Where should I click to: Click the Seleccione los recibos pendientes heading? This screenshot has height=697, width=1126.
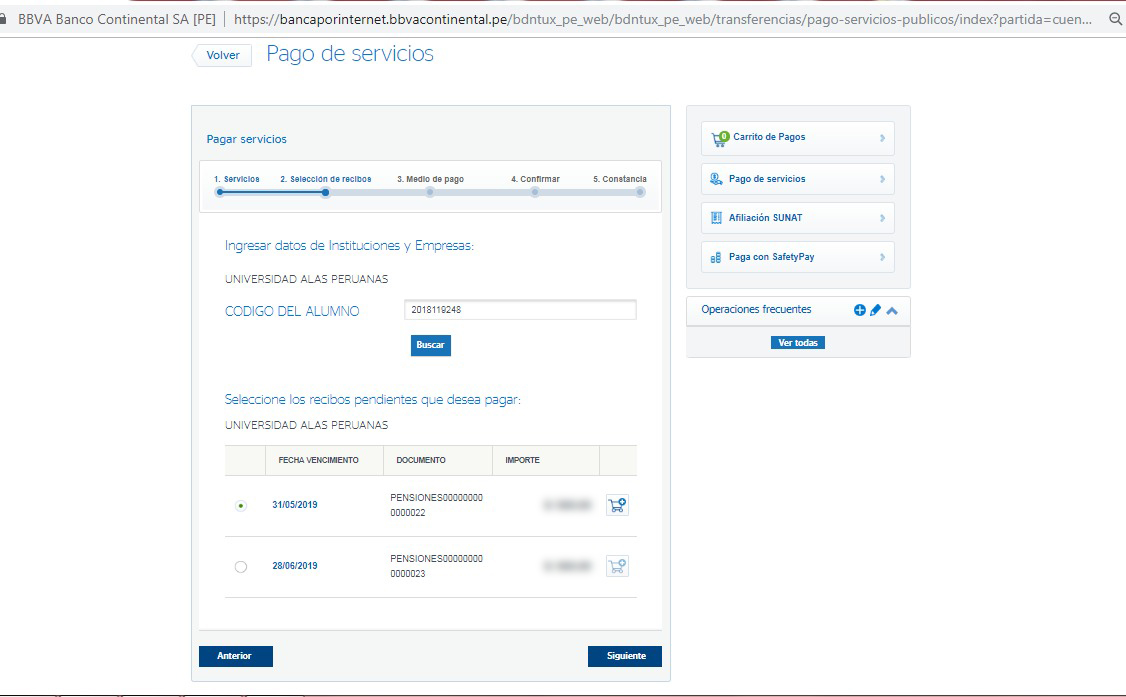click(x=373, y=400)
